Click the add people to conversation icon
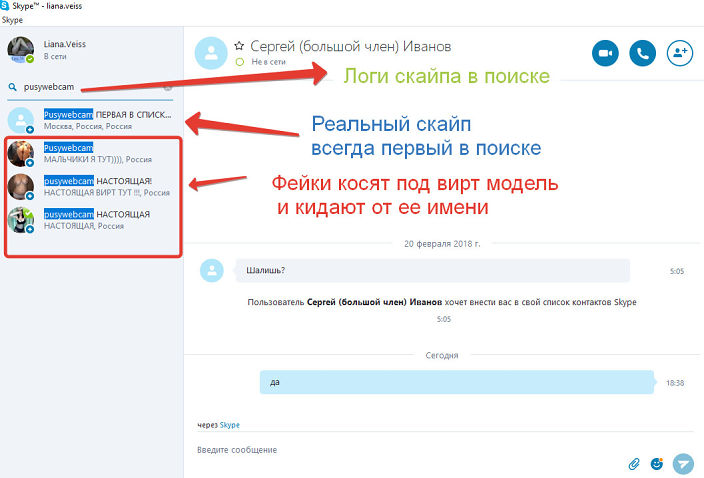This screenshot has width=704, height=478. tap(682, 53)
